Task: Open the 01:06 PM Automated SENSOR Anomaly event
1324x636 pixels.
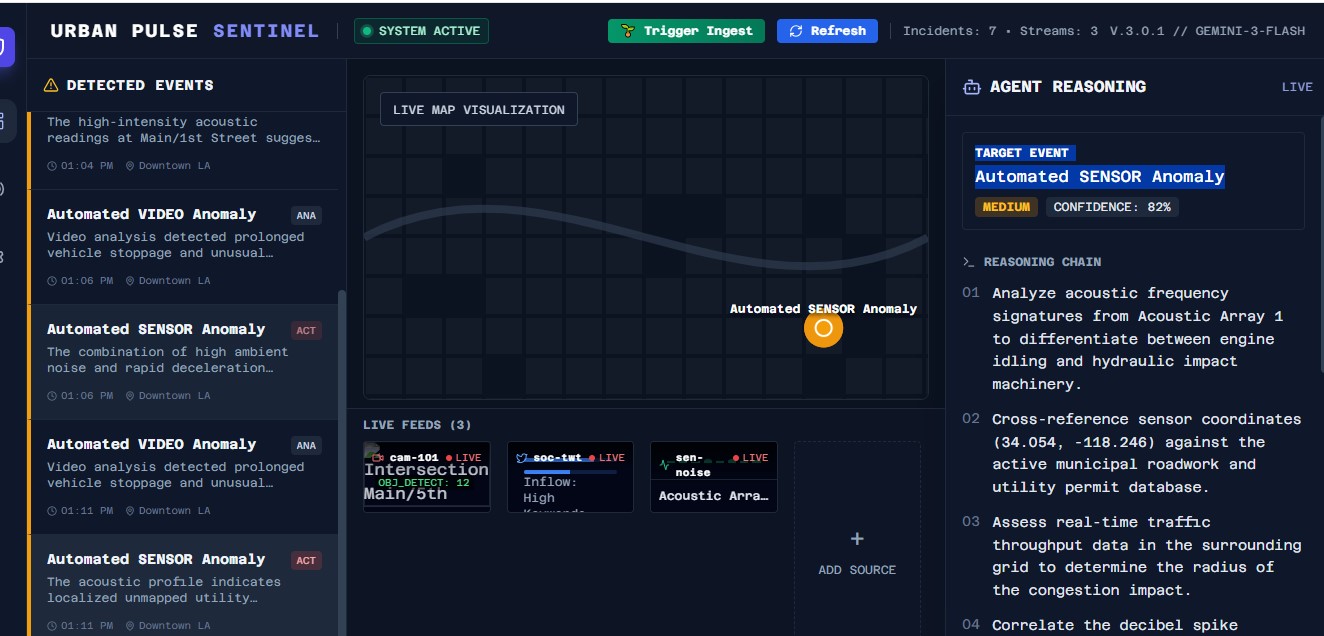Action: (x=184, y=362)
